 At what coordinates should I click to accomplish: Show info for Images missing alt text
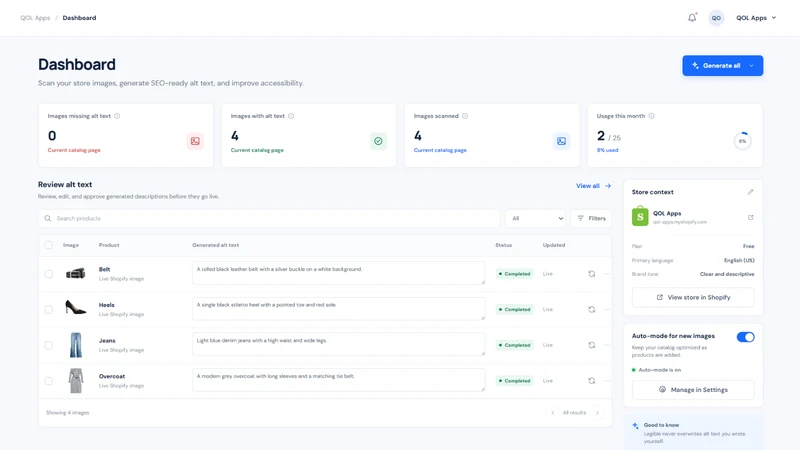[x=117, y=116]
